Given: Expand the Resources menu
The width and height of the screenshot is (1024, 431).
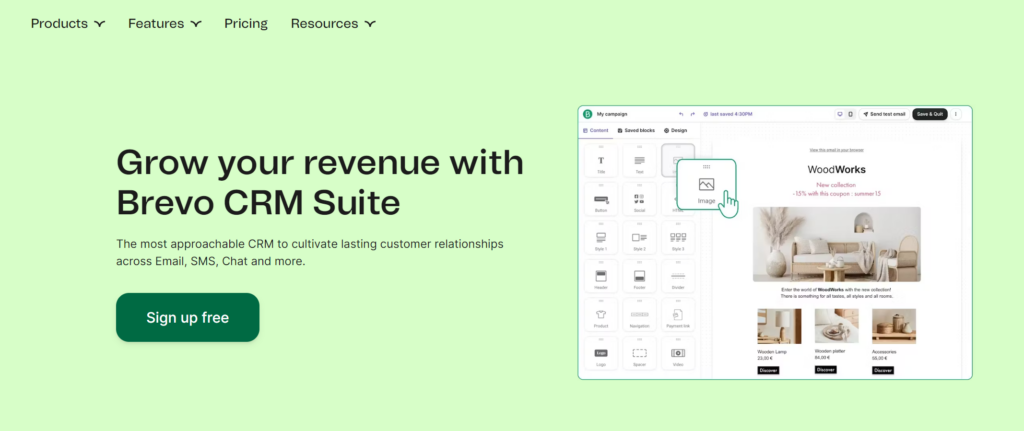Looking at the screenshot, I should coord(333,24).
